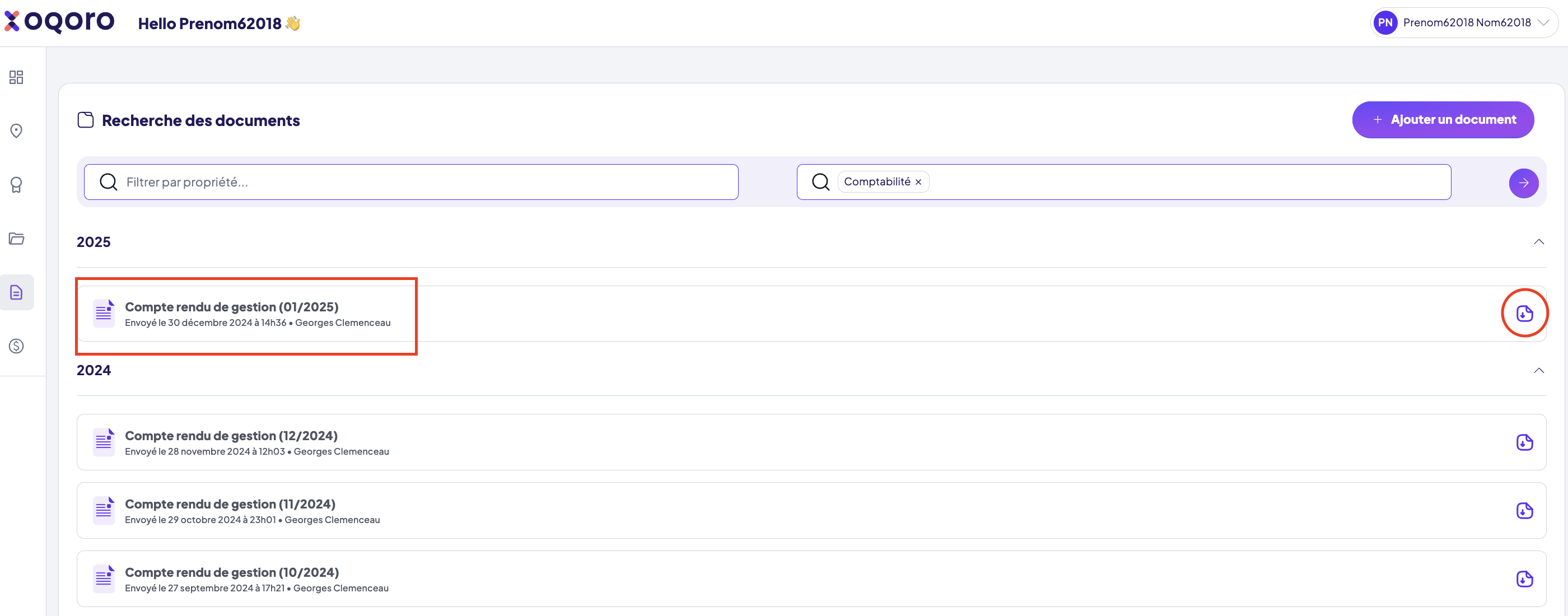Click the magnifier icon in property filter

[x=108, y=182]
